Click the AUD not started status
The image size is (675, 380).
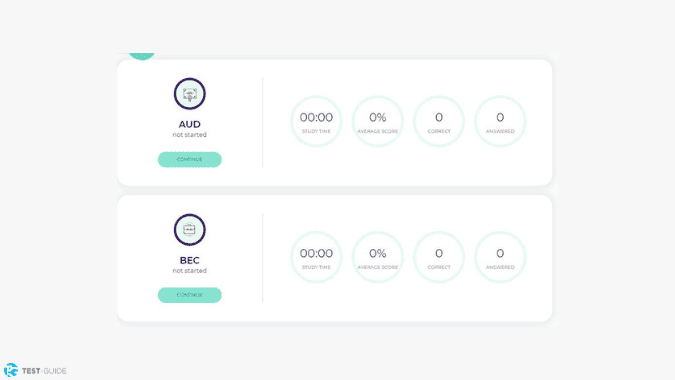pos(189,135)
